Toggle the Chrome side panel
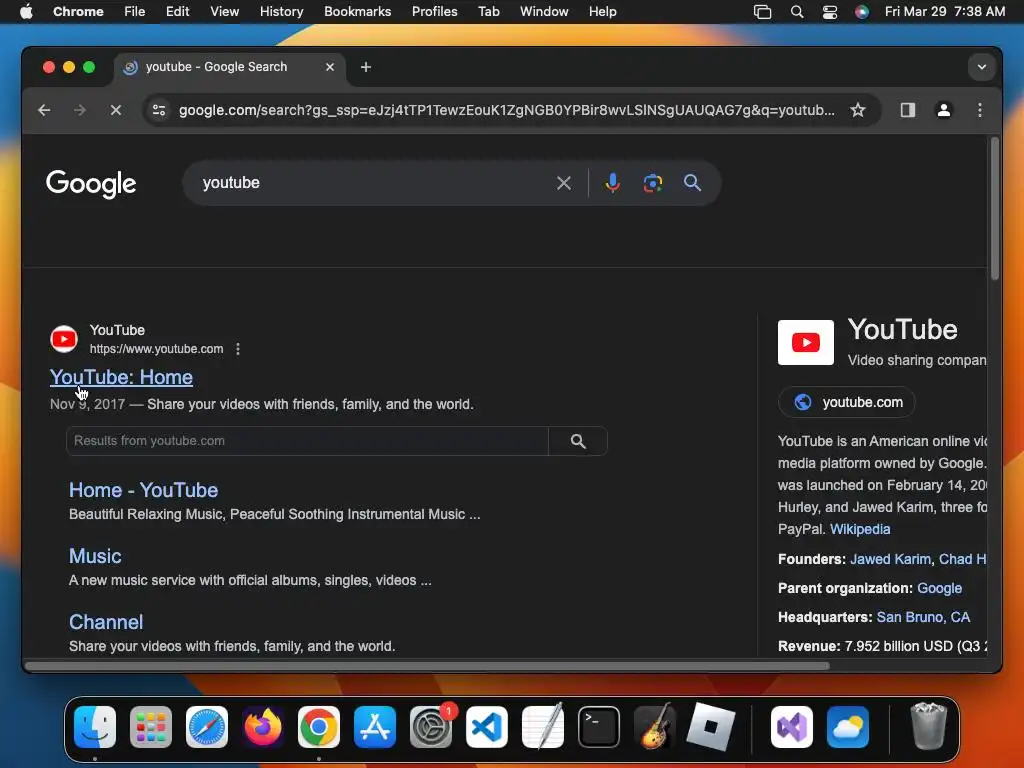 (907, 110)
